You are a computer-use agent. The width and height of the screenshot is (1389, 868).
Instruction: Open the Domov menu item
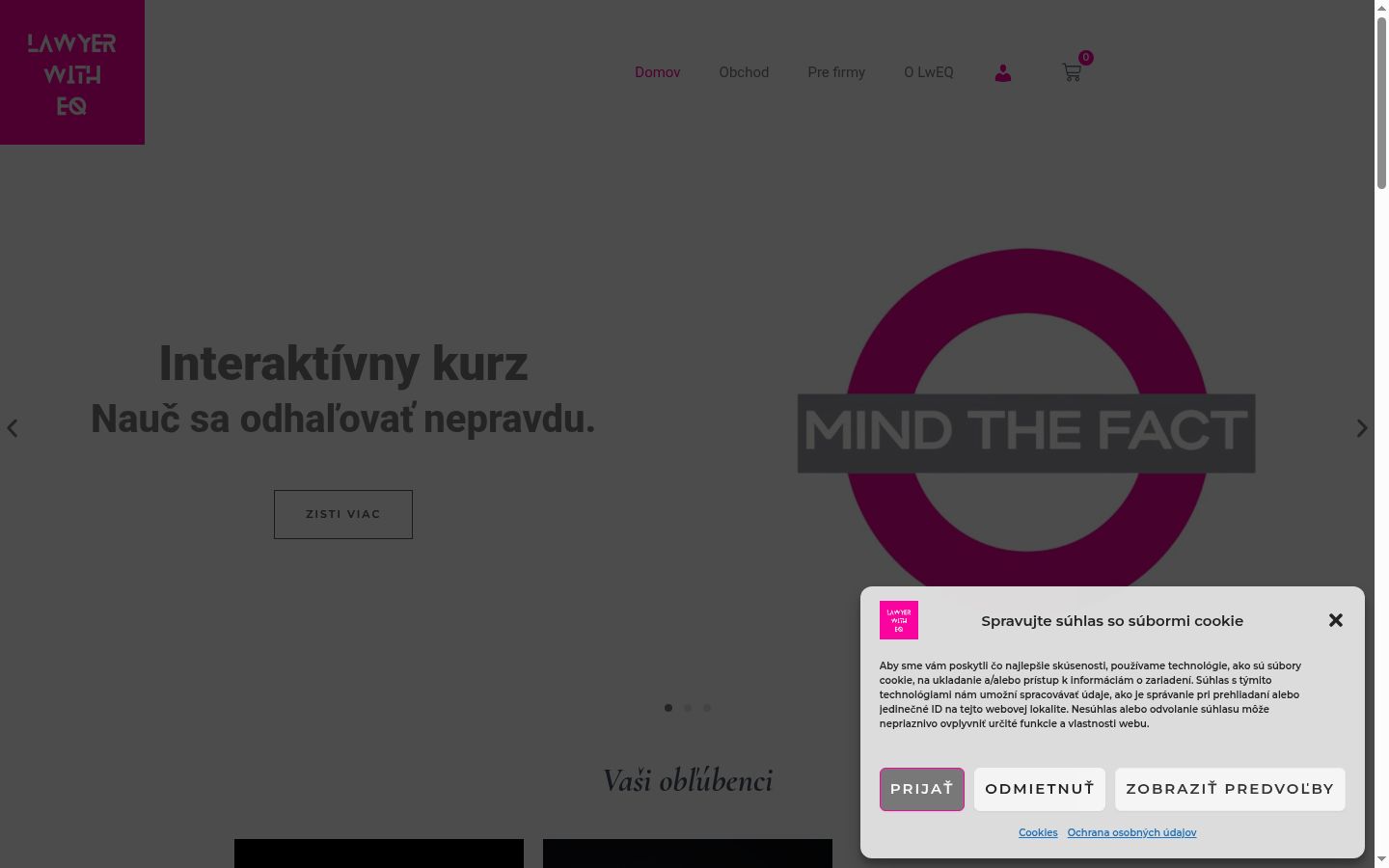658,72
